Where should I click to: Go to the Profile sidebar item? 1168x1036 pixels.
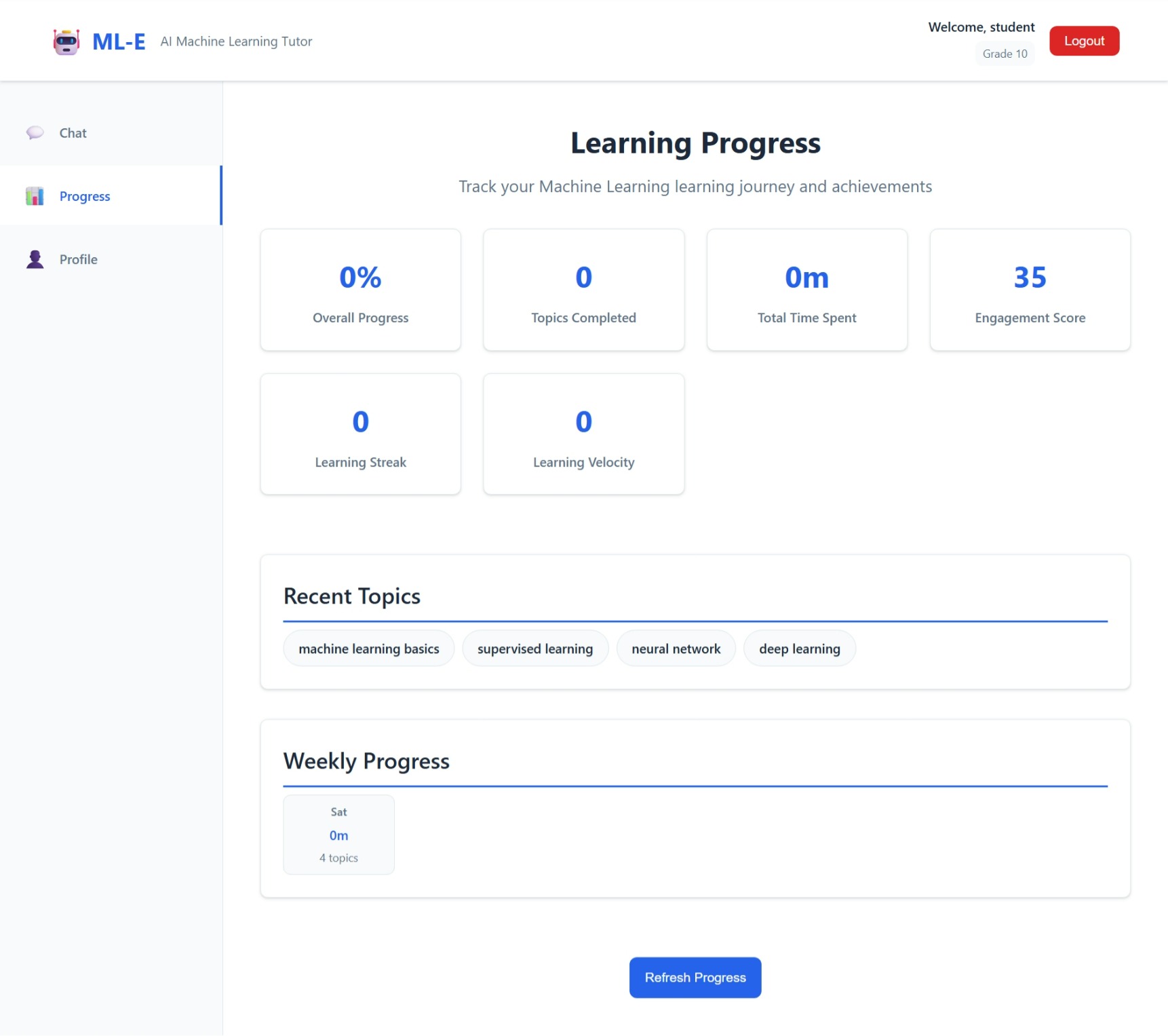(111, 259)
